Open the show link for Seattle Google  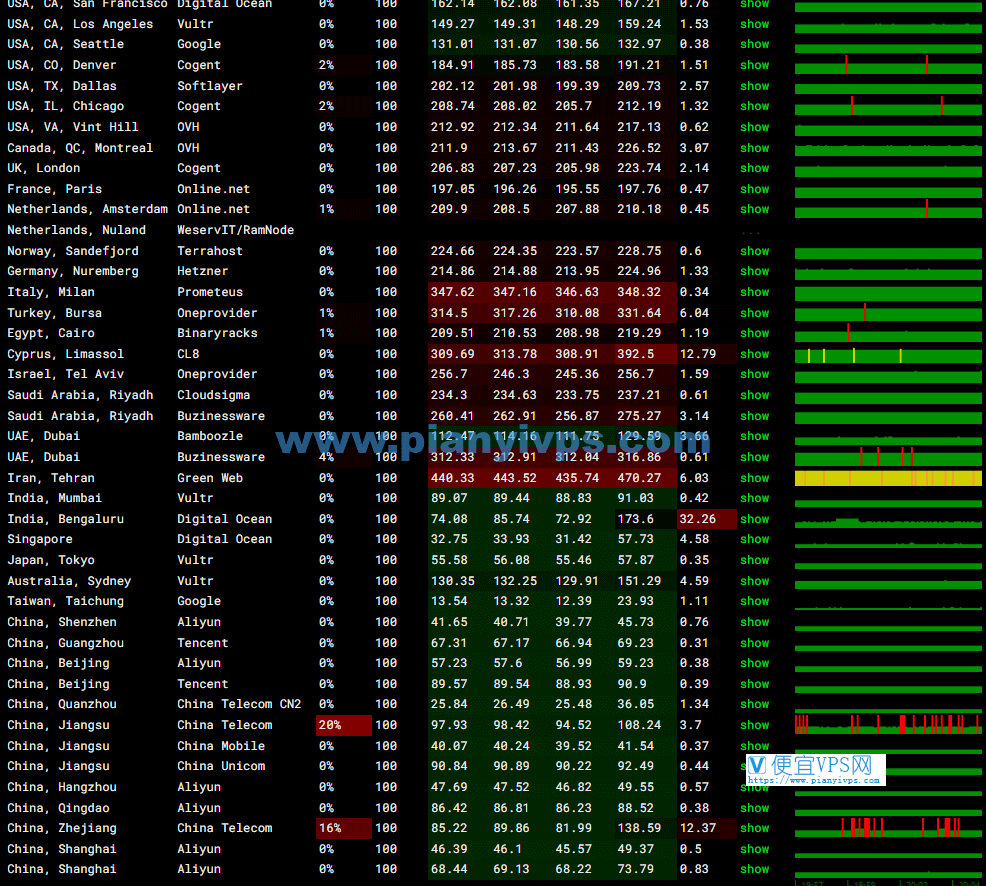755,44
